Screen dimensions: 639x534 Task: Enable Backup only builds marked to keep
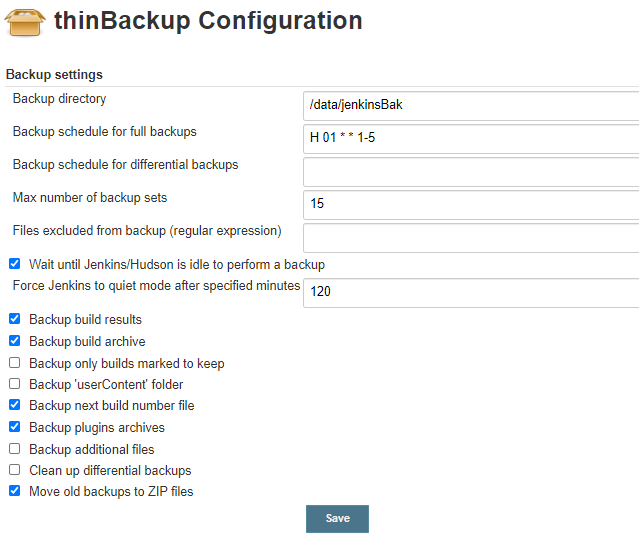click(x=15, y=362)
